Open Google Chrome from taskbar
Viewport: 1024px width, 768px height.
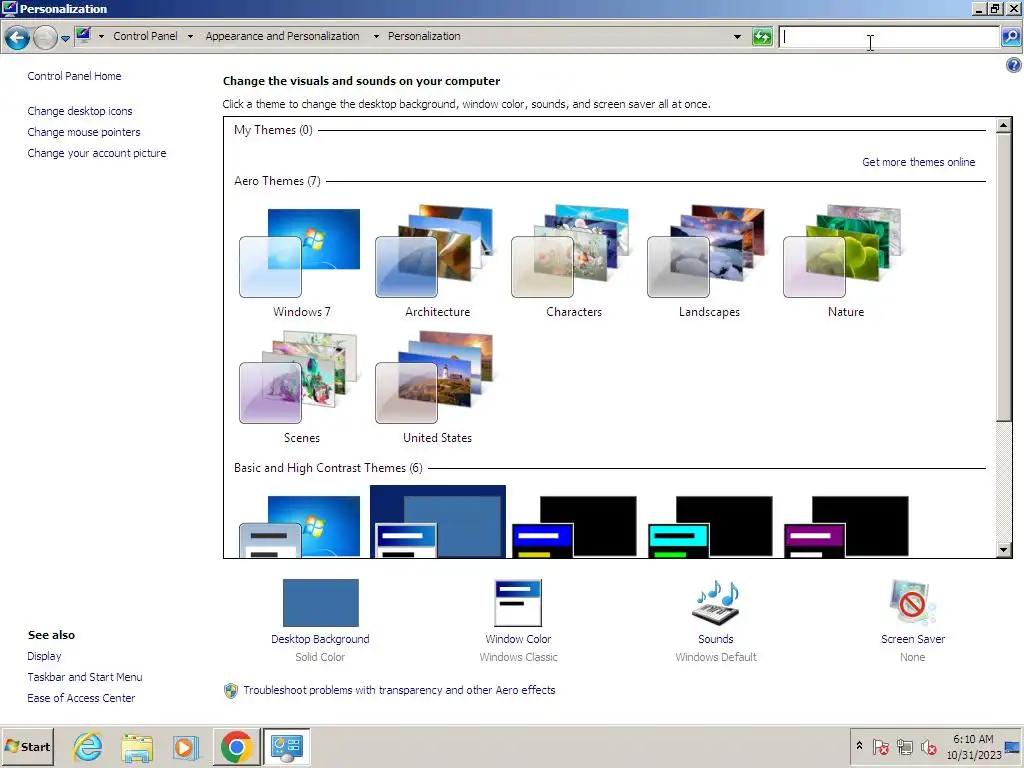[236, 746]
